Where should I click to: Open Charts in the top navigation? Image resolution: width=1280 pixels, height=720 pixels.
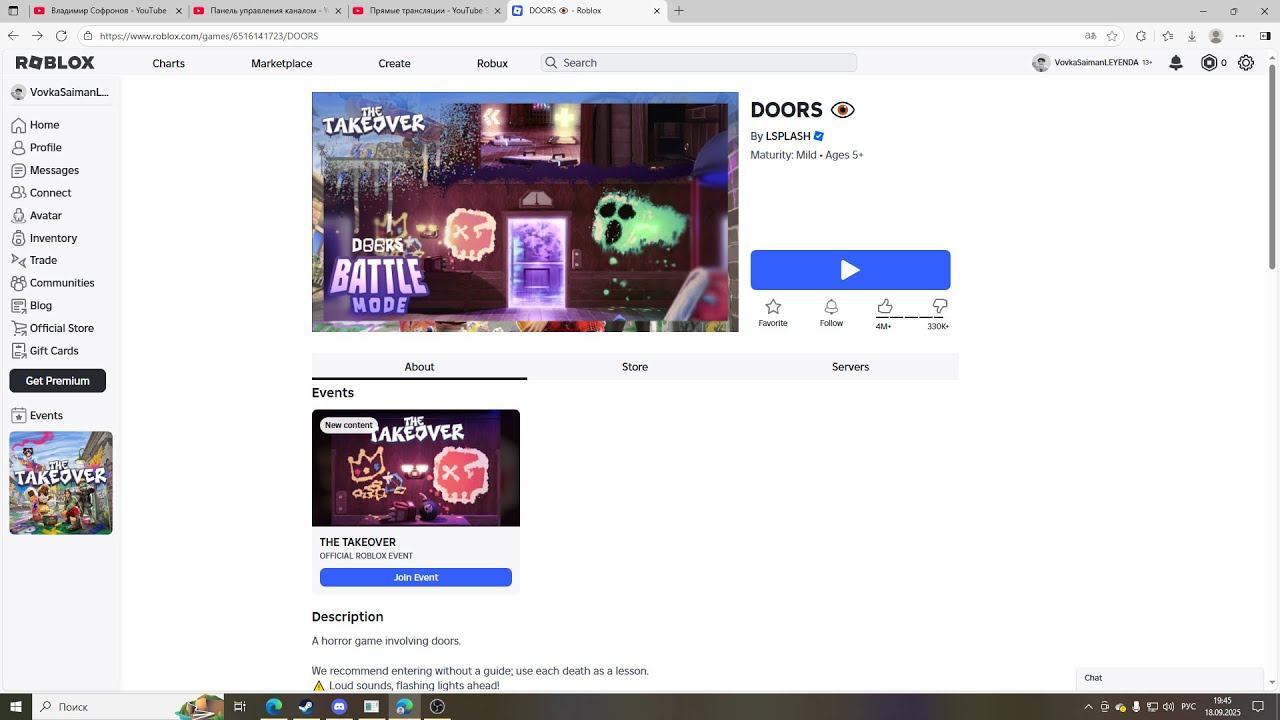coord(168,63)
